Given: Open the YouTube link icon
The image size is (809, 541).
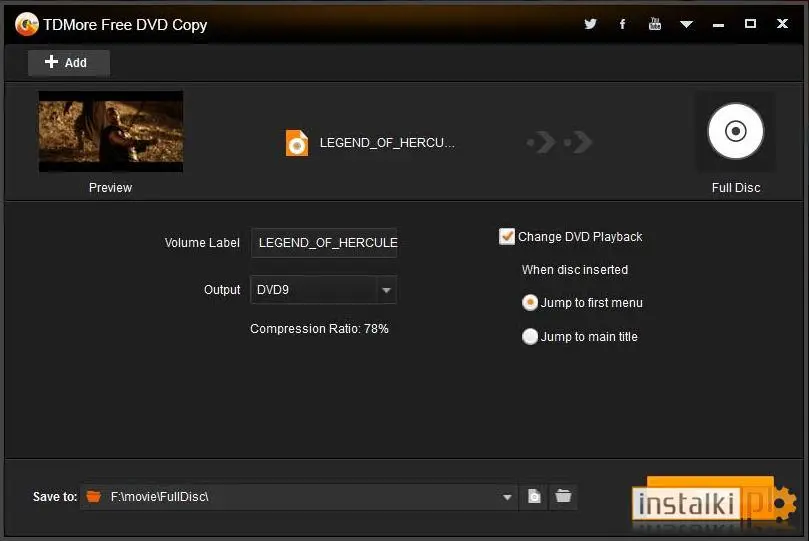Looking at the screenshot, I should (655, 24).
